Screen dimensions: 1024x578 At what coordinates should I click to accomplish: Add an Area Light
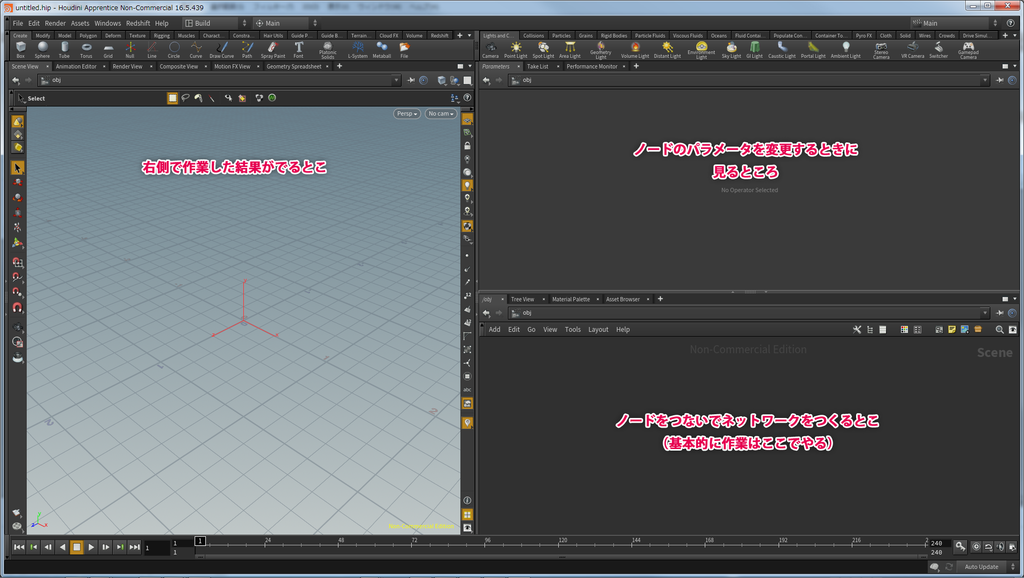pos(570,50)
